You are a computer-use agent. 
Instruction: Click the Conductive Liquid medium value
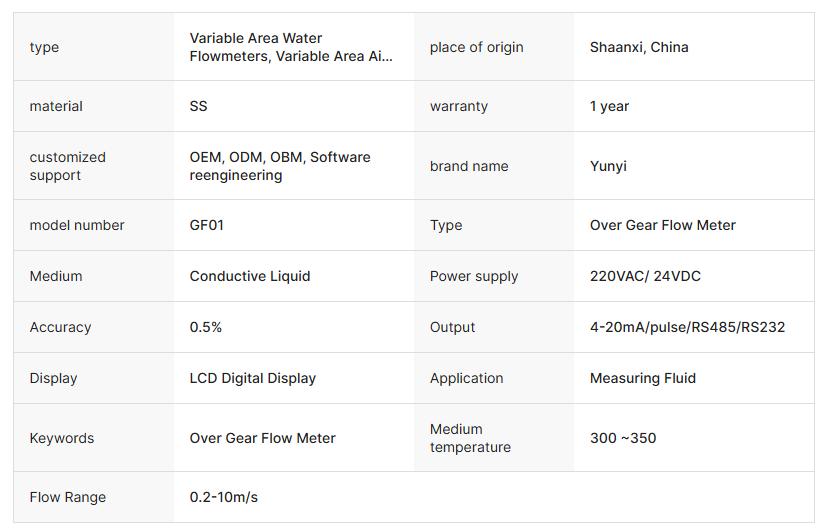pyautogui.click(x=250, y=276)
